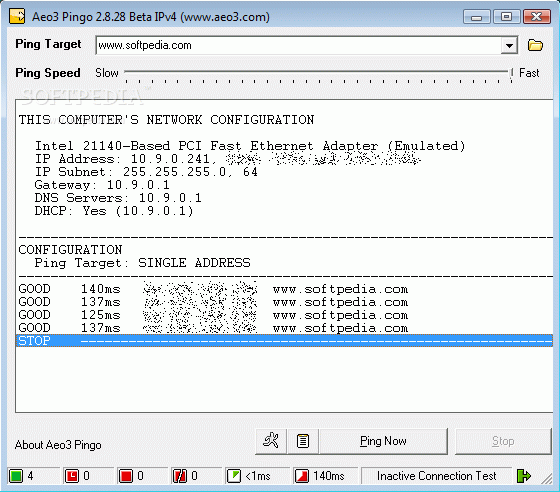Expand the Ping Target dropdown arrow
This screenshot has height=492, width=560.
coord(509,45)
